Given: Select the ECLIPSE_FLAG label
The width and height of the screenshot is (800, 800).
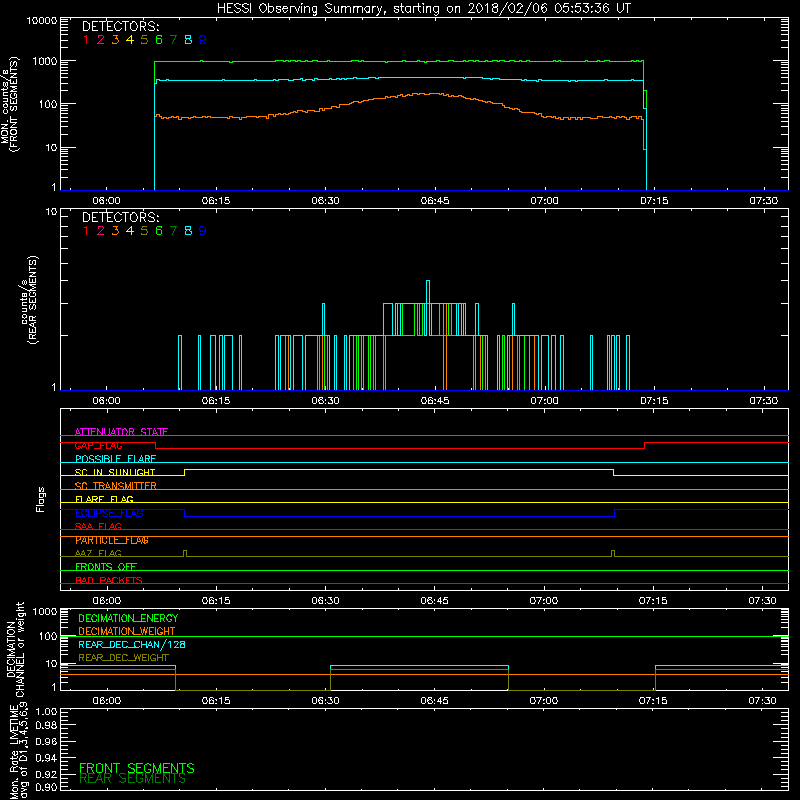Looking at the screenshot, I should tap(109, 513).
